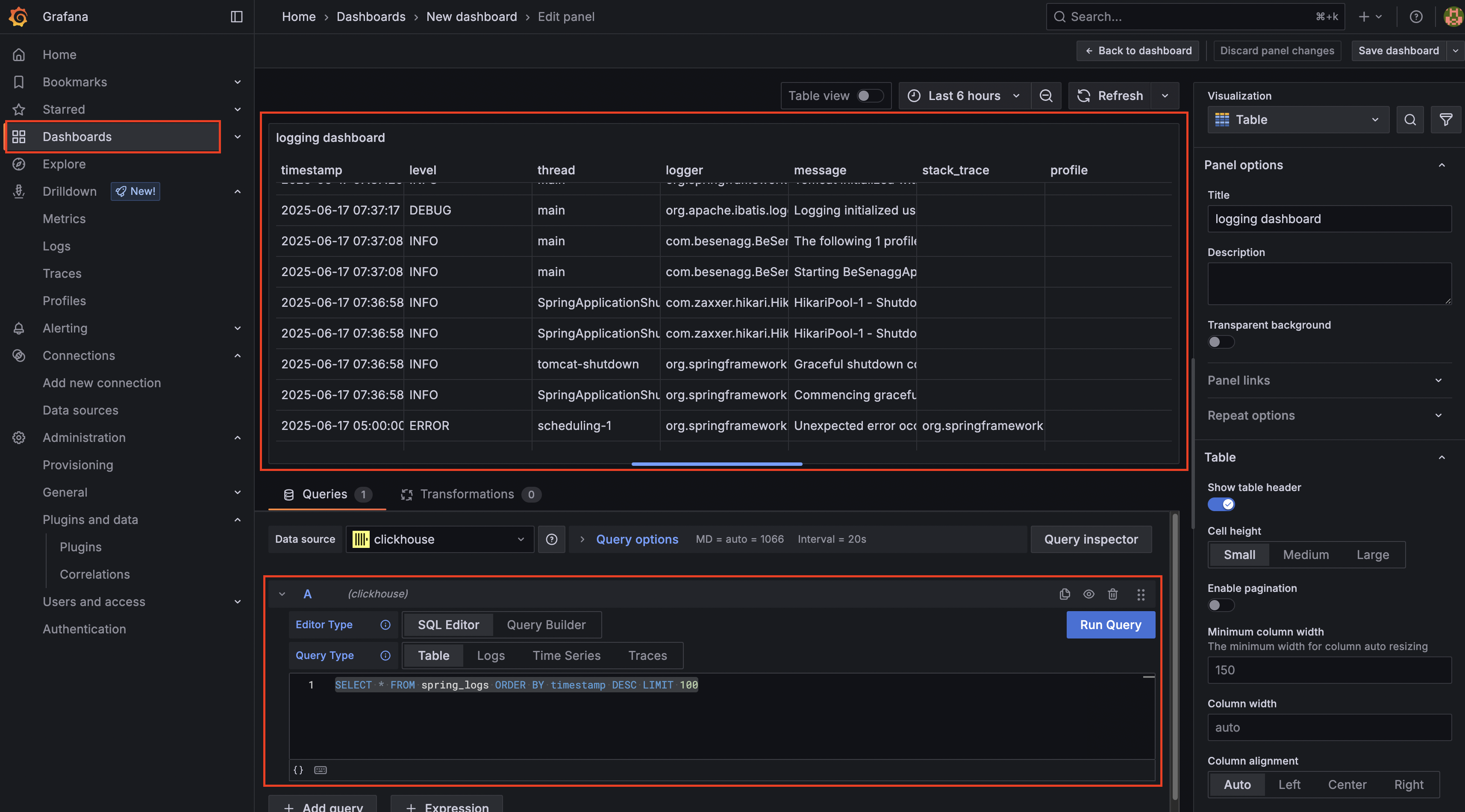Click the Starred star icon

[19, 109]
